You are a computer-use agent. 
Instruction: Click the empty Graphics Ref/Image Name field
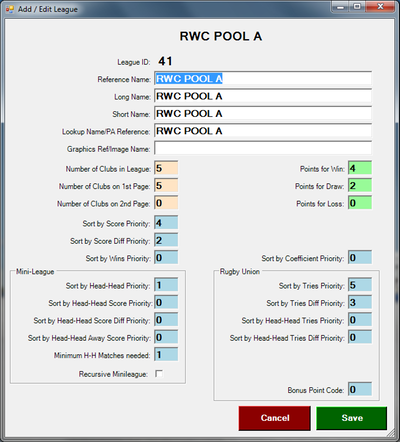click(x=263, y=148)
